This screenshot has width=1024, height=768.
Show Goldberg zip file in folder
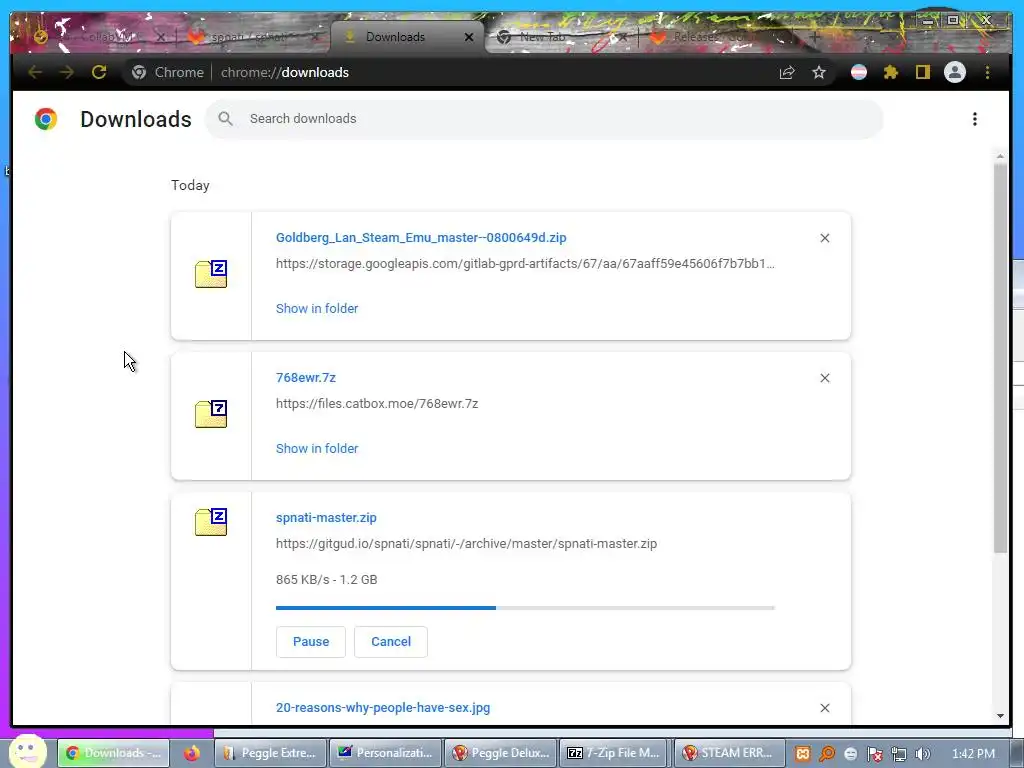pos(317,308)
